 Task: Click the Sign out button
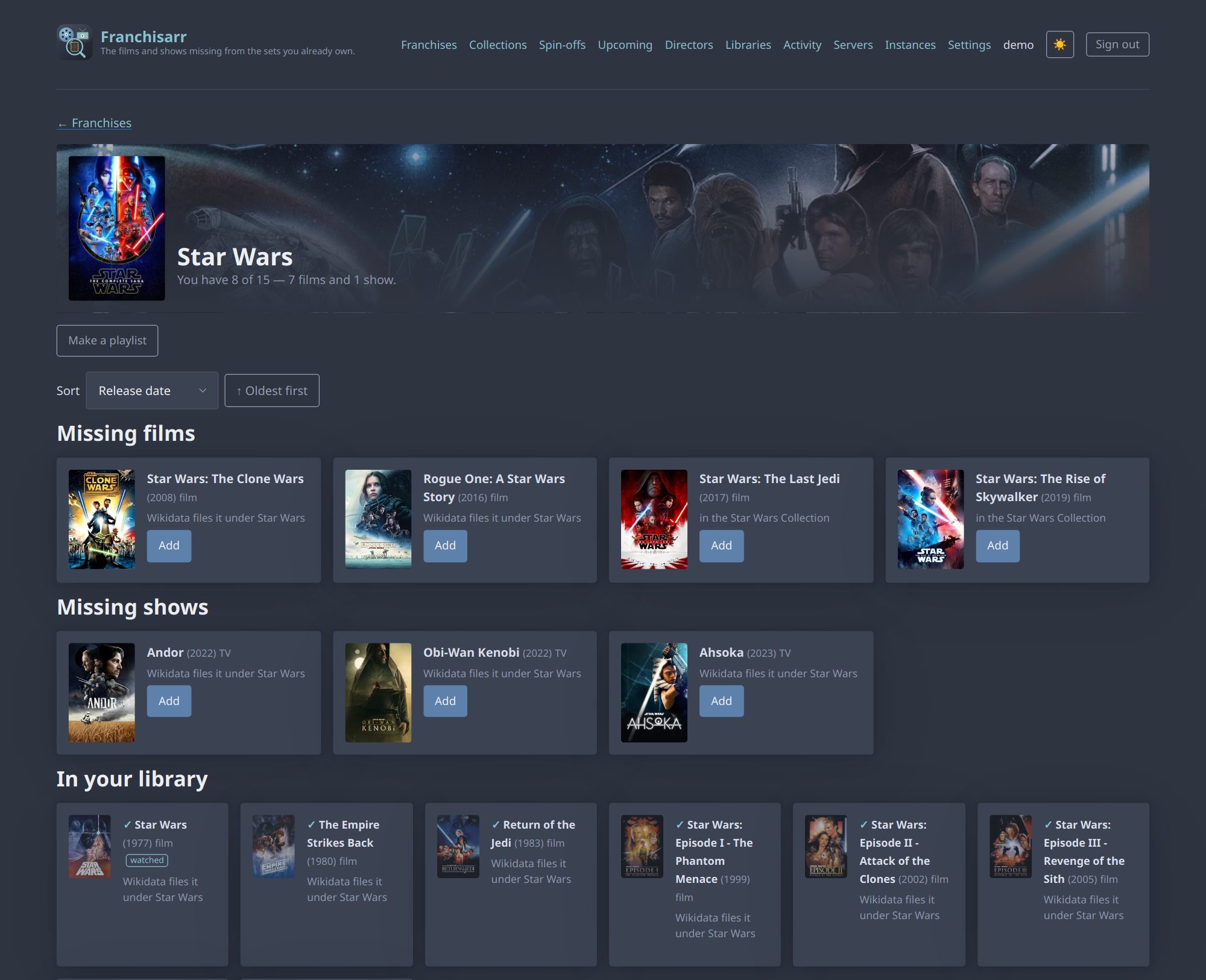(1117, 45)
